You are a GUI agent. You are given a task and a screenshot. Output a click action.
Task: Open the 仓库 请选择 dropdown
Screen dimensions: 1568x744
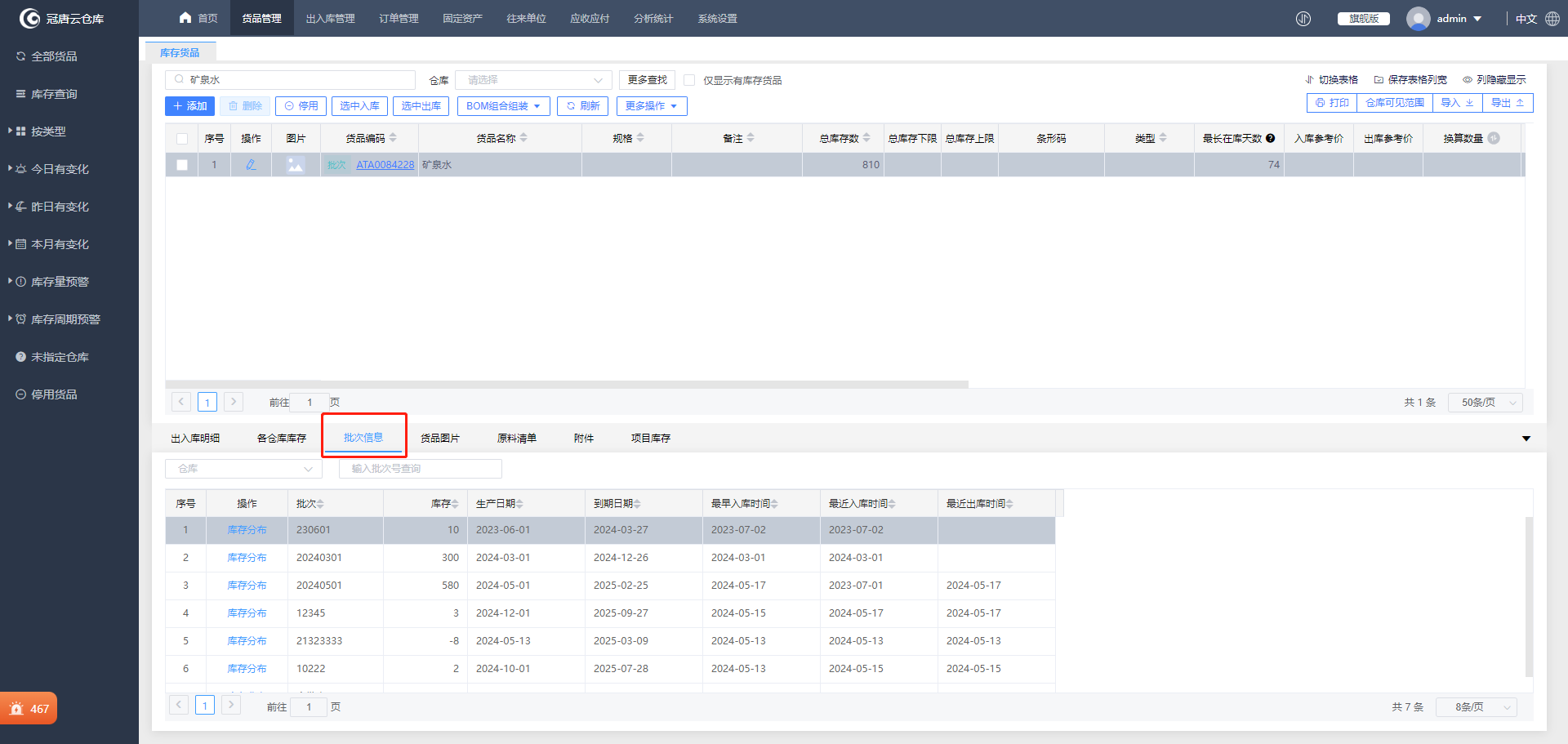(533, 80)
